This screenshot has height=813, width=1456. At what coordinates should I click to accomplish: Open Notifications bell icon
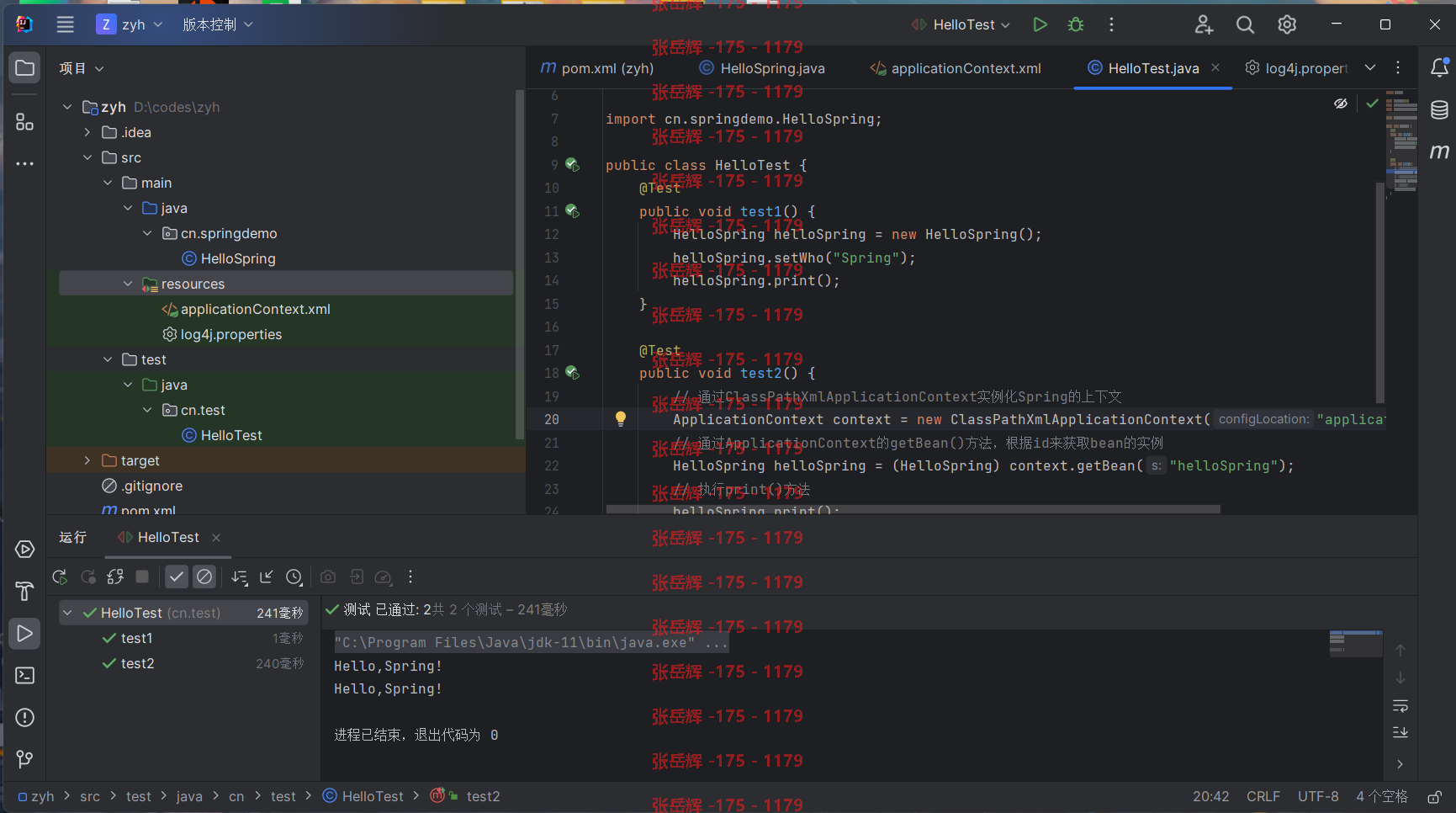click(x=1439, y=67)
